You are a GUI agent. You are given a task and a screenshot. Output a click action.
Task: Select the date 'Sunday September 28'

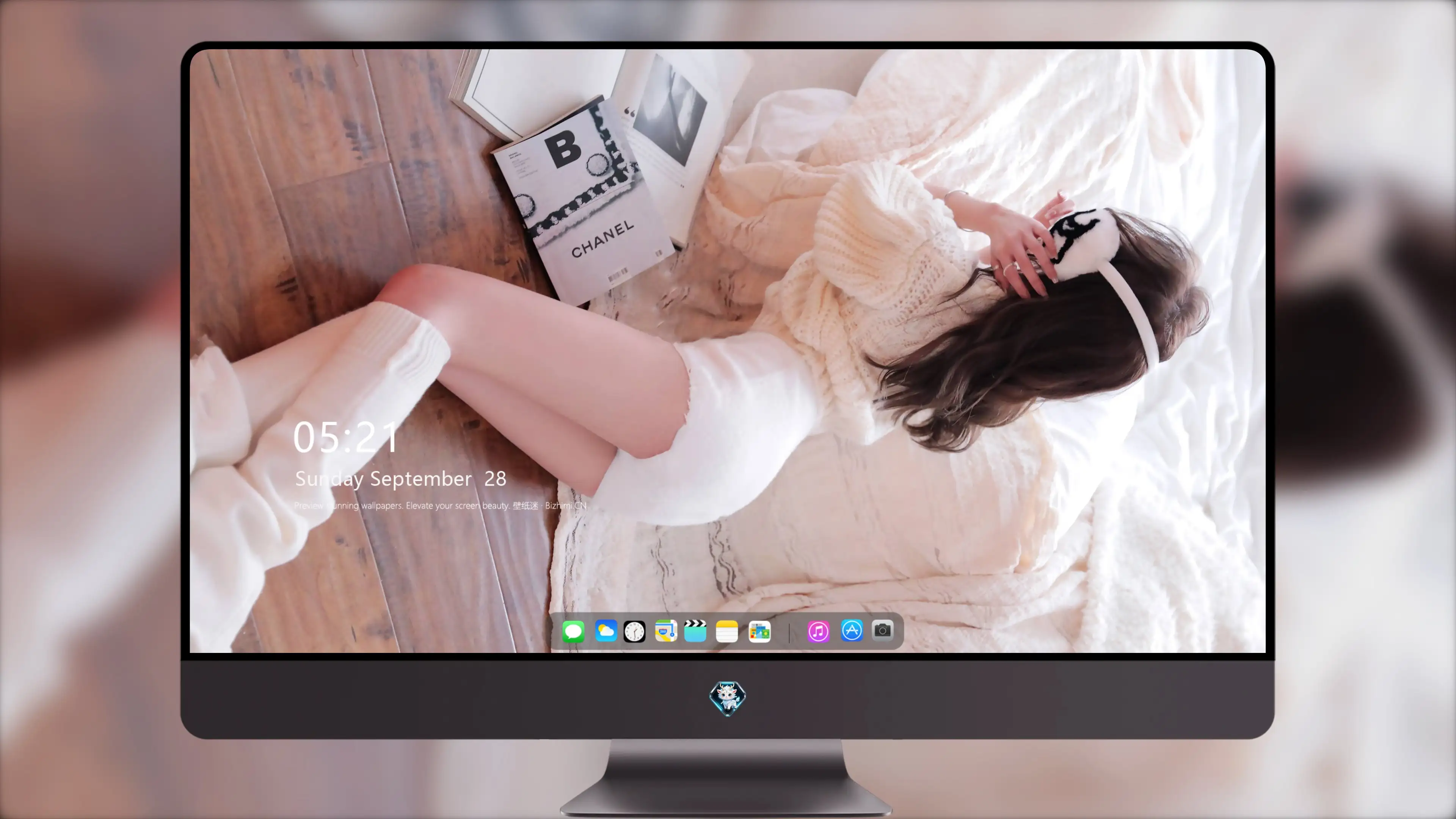click(x=400, y=479)
